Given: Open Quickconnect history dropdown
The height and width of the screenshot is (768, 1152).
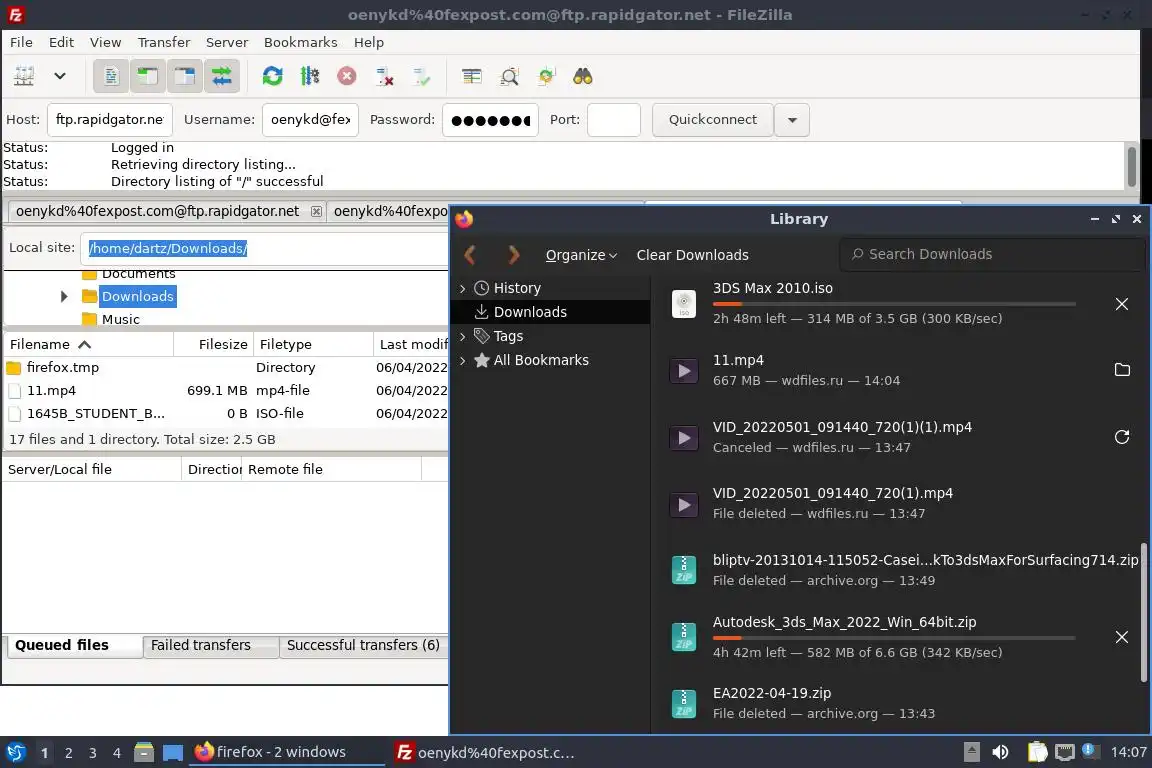Looking at the screenshot, I should 792,120.
